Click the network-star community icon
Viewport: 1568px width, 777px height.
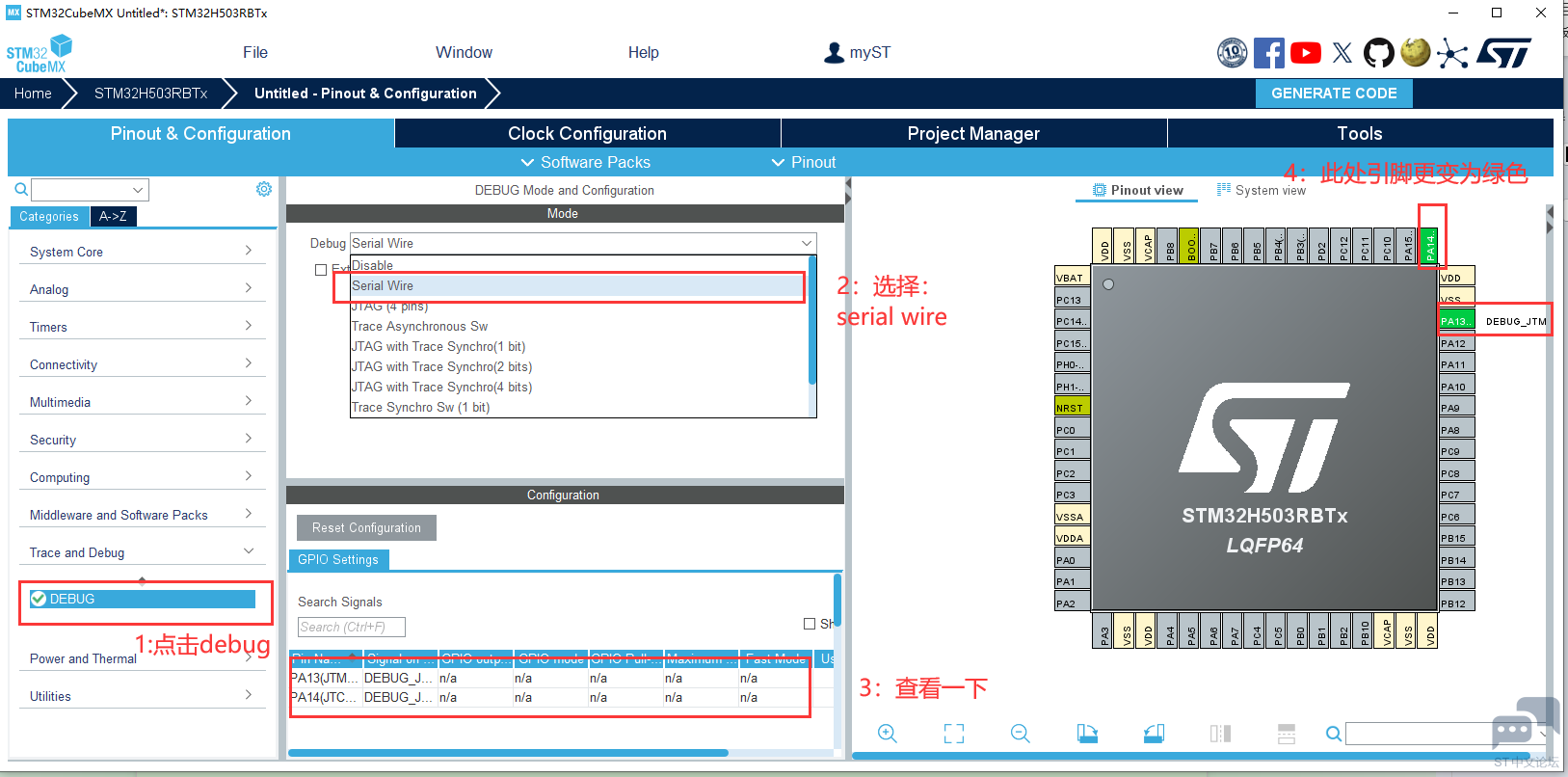tap(1452, 53)
